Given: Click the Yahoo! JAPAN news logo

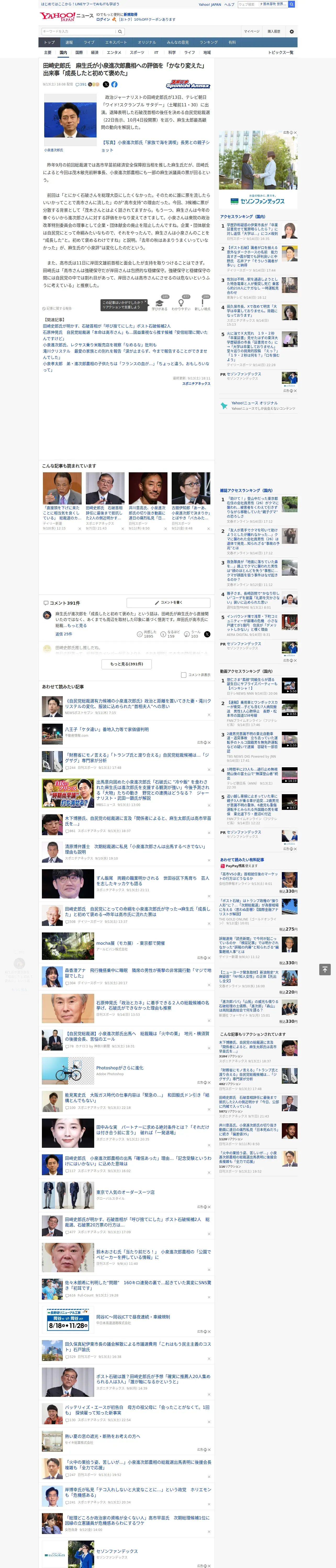Looking at the screenshot, I should click(66, 16).
